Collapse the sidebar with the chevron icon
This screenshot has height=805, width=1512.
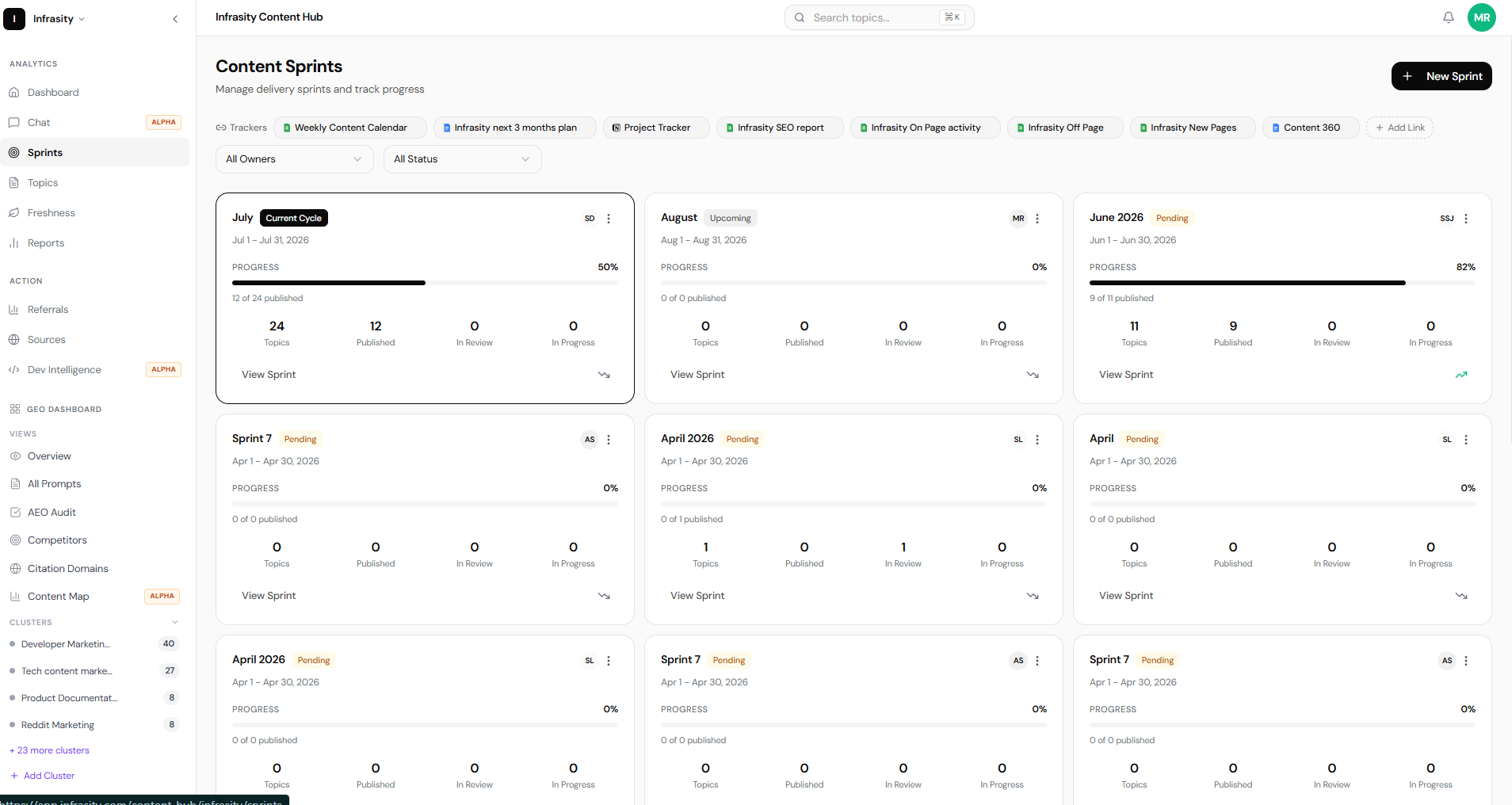(175, 19)
